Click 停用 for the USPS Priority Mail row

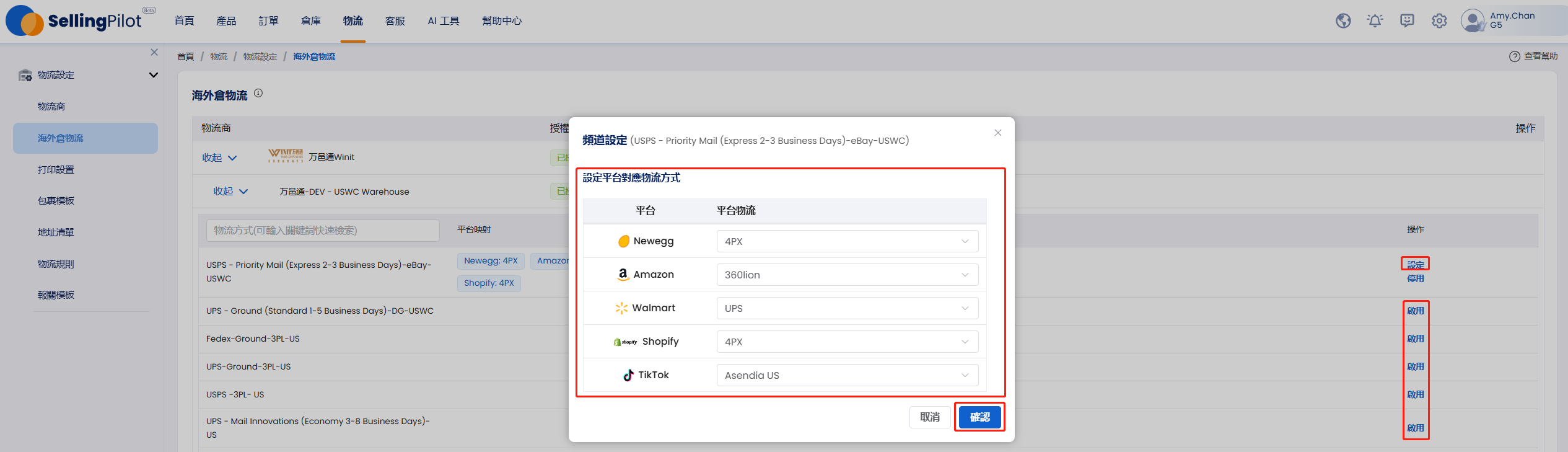[1415, 279]
